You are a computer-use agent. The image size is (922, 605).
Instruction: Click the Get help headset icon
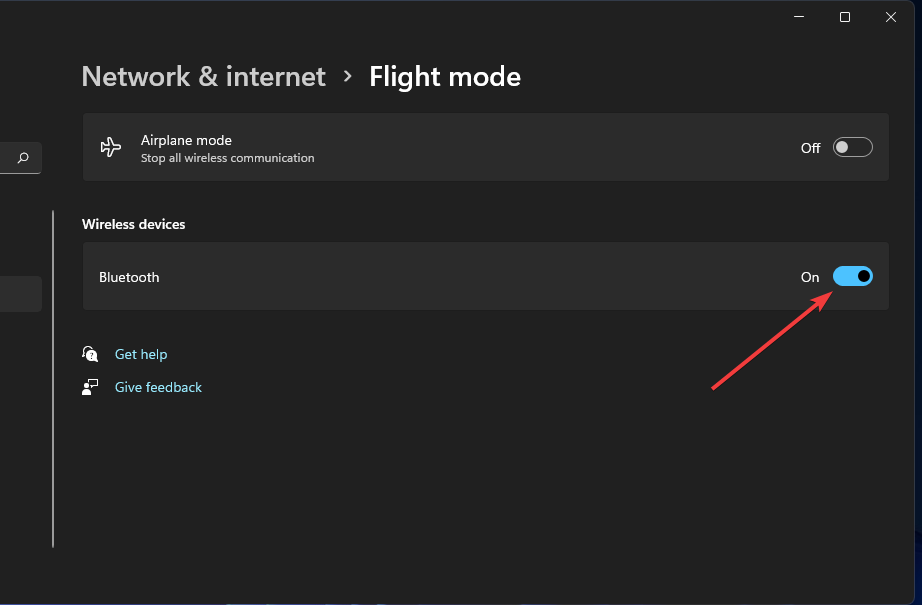pos(90,353)
